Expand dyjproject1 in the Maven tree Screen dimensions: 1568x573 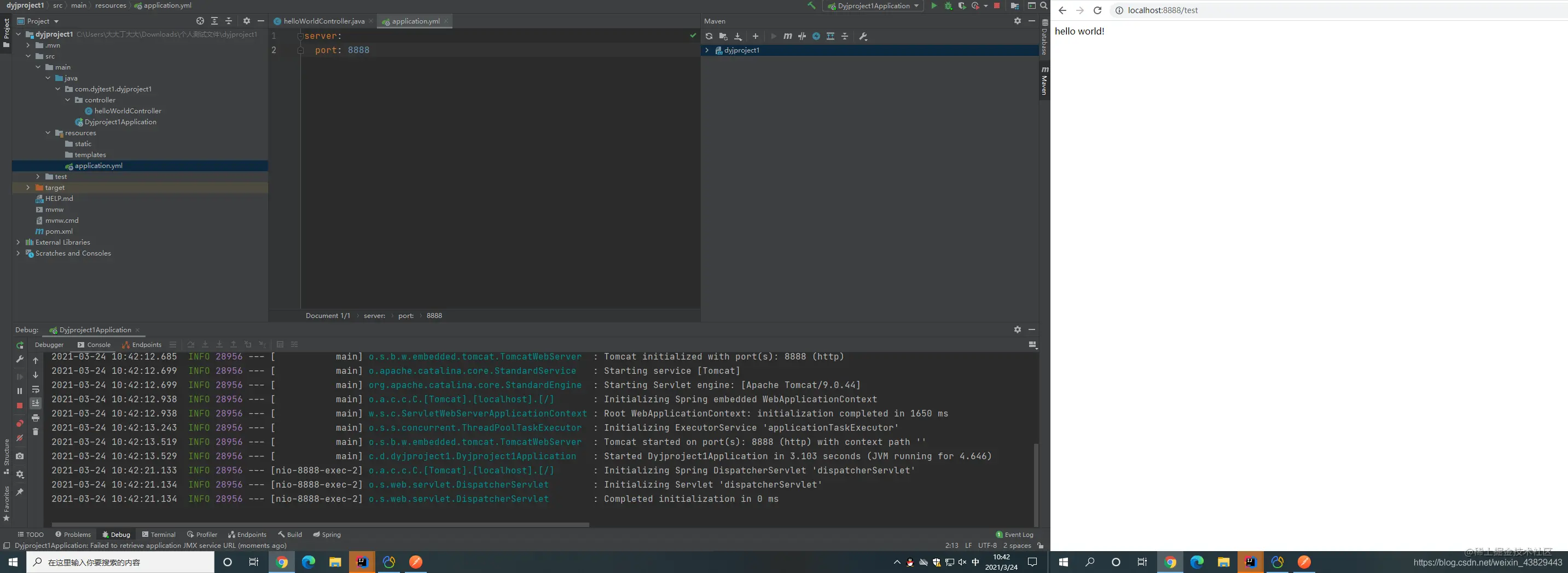coord(707,50)
